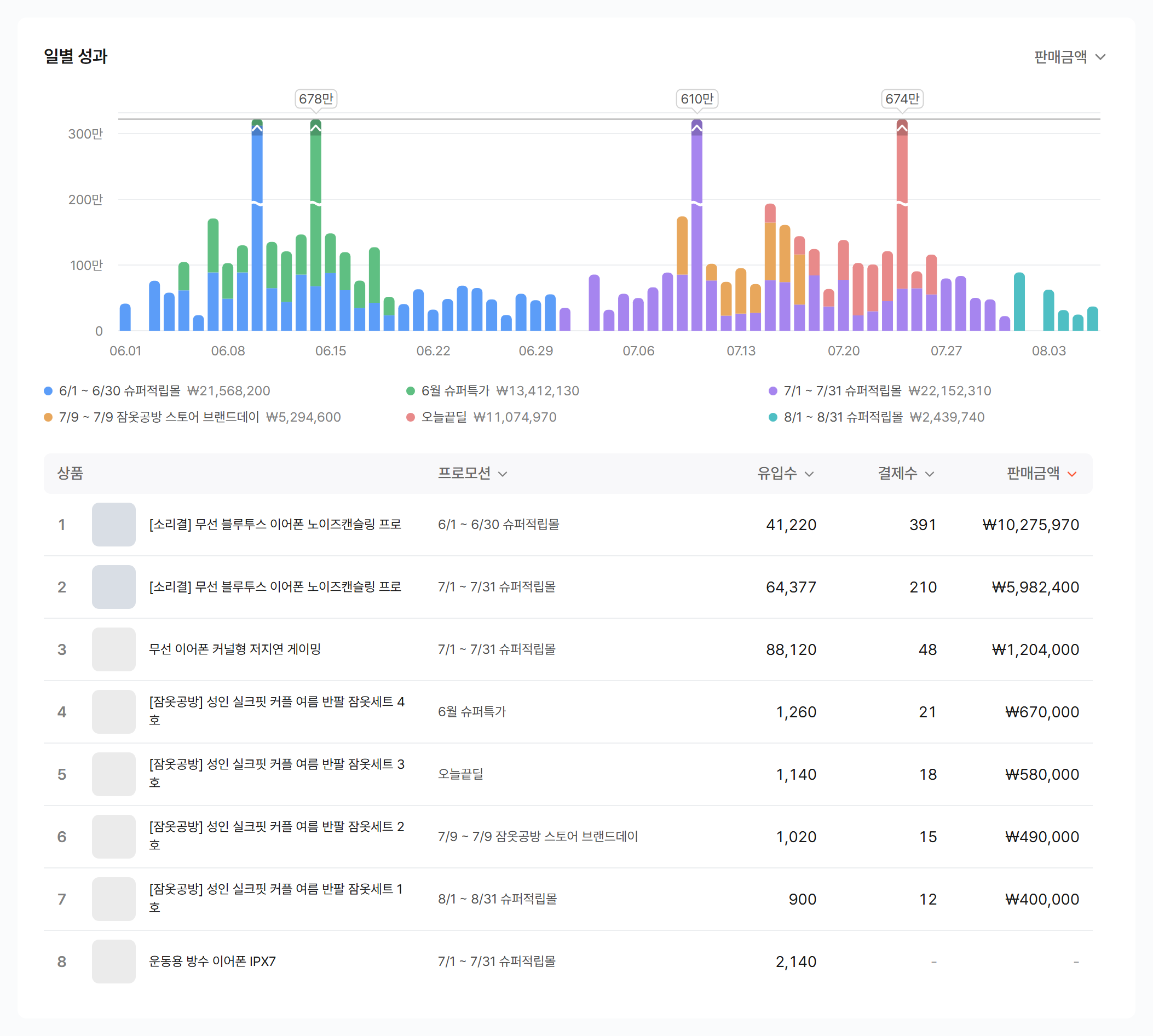Toggle the 잠옷공방 스토어 브랜드데이 legend series

point(192,417)
